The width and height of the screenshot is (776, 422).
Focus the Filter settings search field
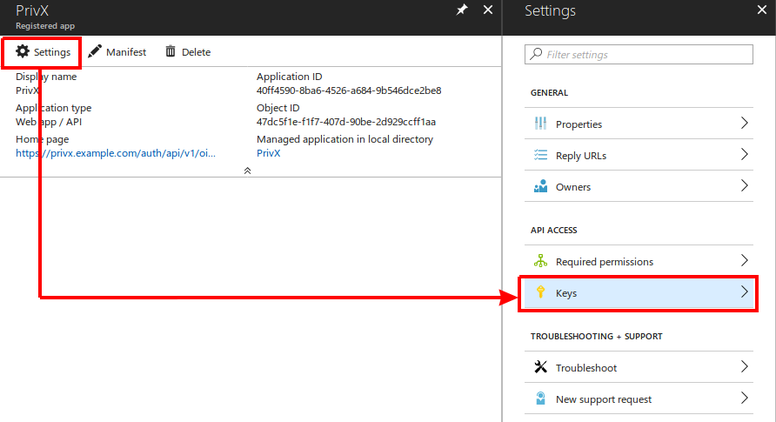click(x=639, y=54)
